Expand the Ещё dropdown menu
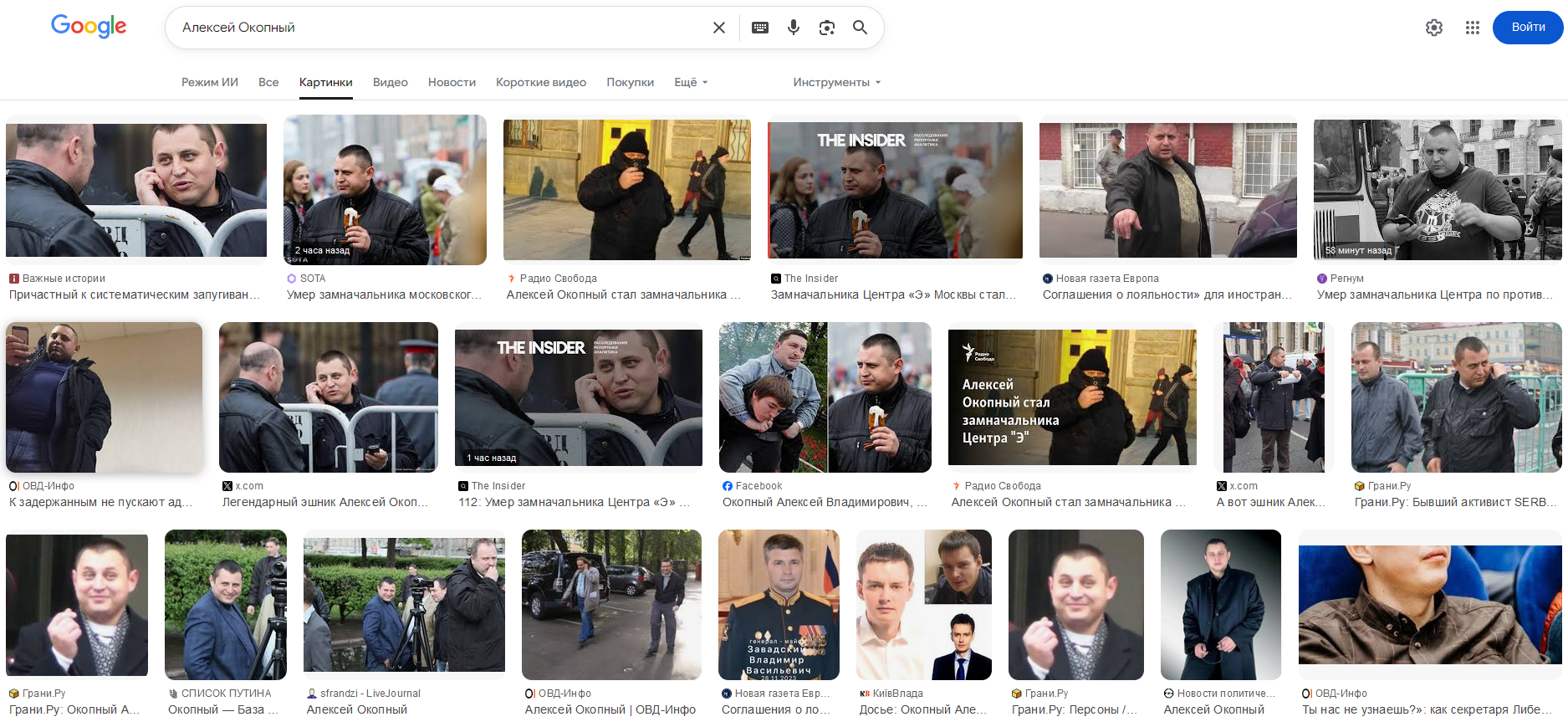This screenshot has width=1568, height=727. pyautogui.click(x=691, y=82)
